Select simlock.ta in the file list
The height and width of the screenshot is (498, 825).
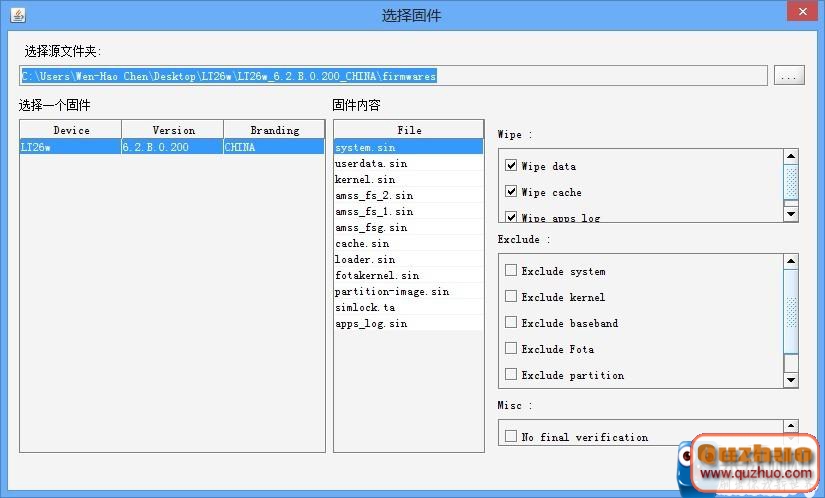(x=409, y=307)
